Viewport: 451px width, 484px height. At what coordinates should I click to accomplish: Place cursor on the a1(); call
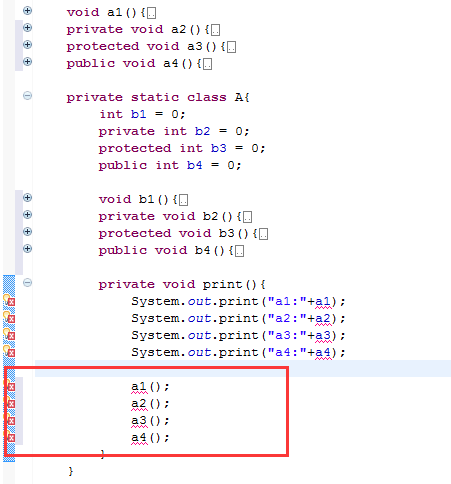(150, 387)
